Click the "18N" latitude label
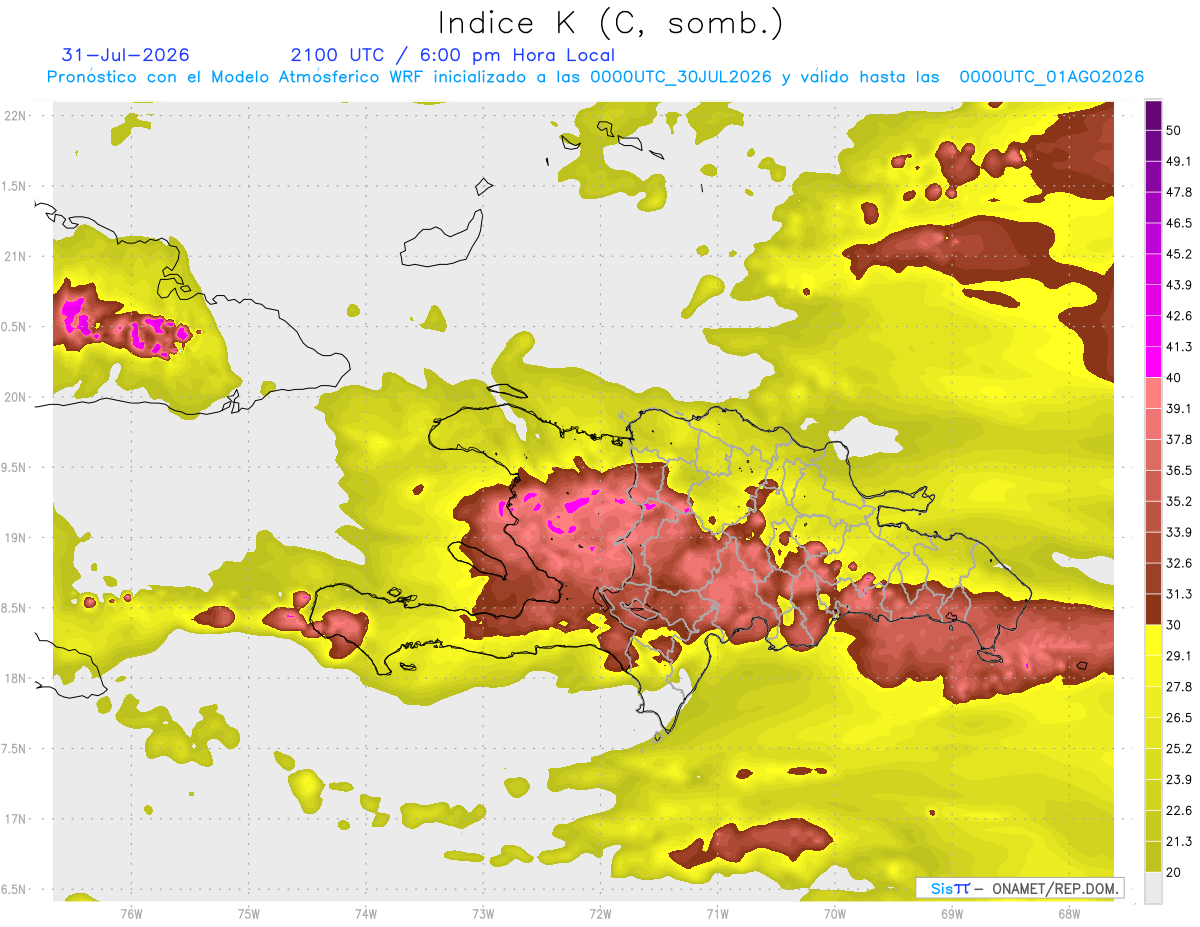The height and width of the screenshot is (927, 1200). [x=15, y=678]
